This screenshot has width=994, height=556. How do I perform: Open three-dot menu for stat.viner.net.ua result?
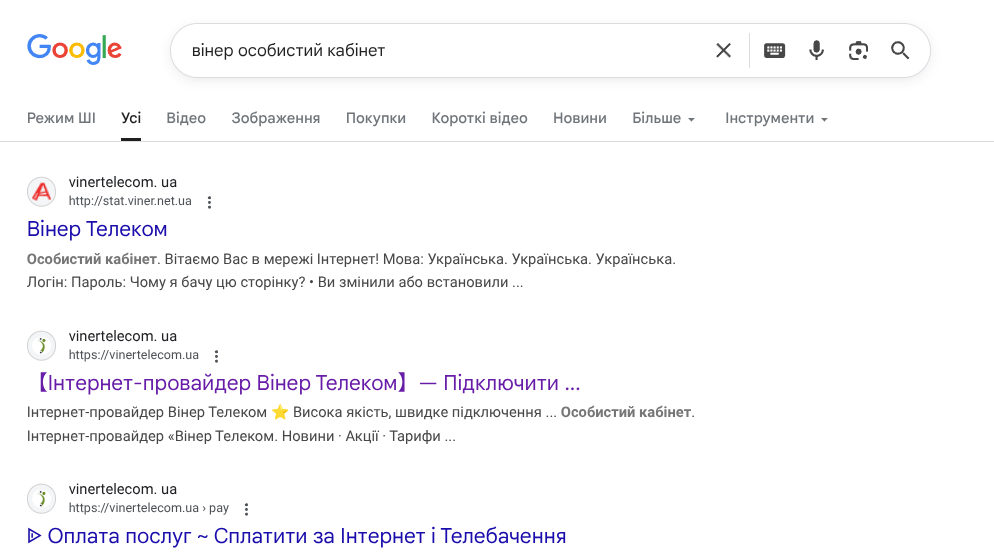(209, 202)
